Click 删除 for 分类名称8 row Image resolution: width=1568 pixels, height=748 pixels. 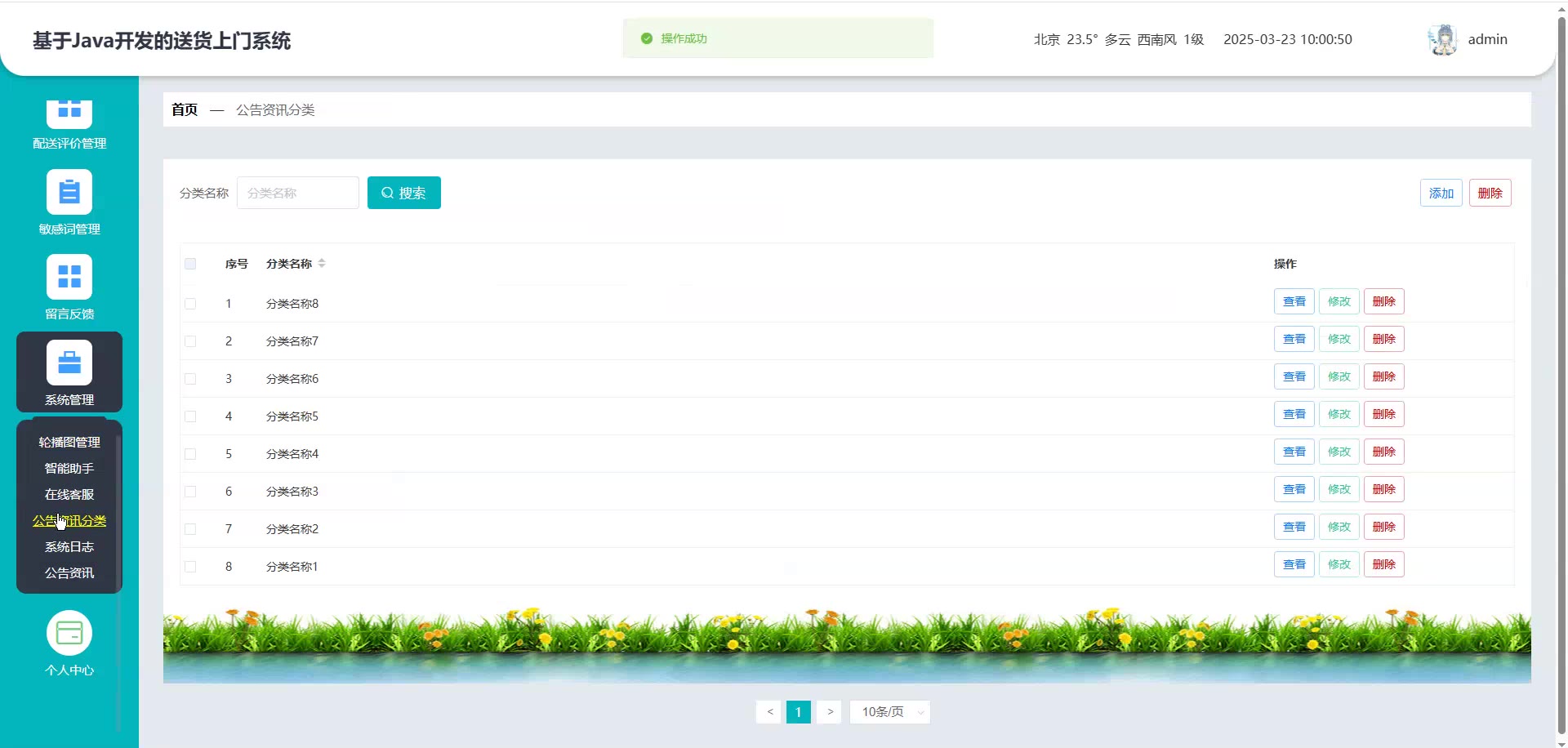tap(1384, 301)
